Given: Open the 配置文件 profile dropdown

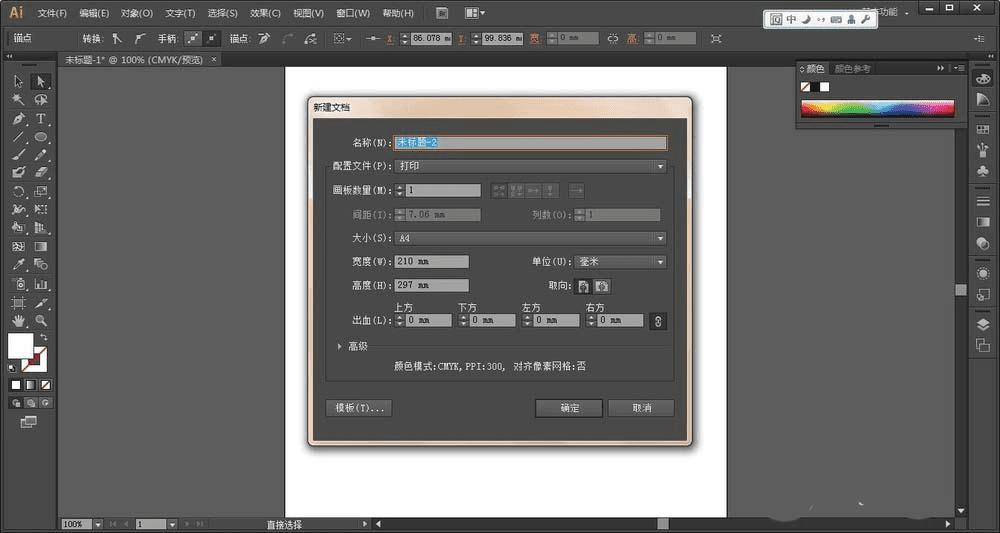Looking at the screenshot, I should tap(530, 166).
